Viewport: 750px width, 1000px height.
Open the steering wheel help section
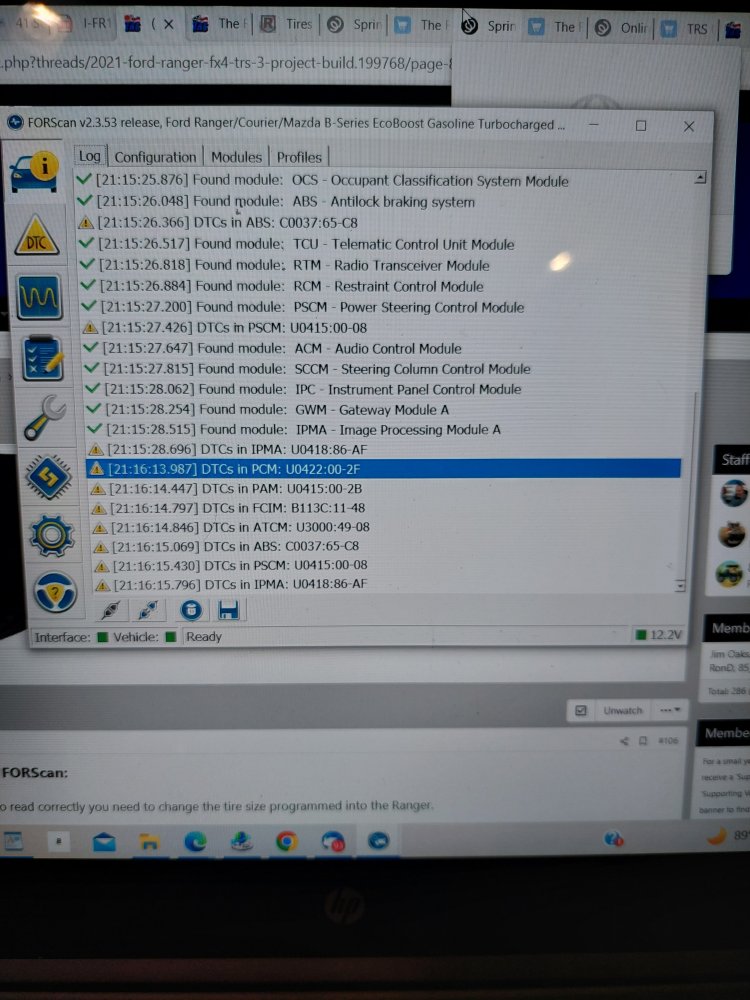pyautogui.click(x=55, y=593)
